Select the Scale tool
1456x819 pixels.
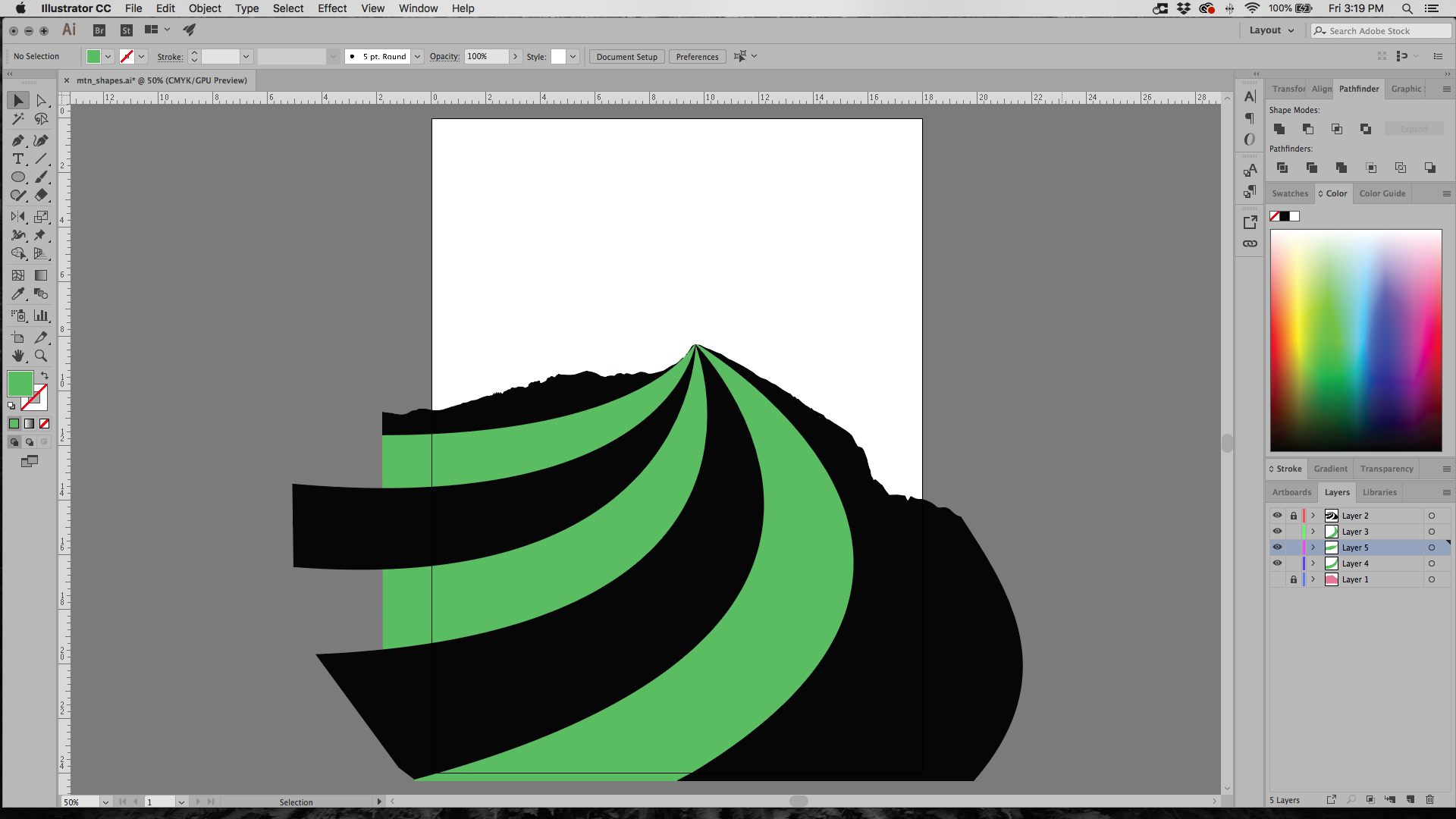click(42, 217)
